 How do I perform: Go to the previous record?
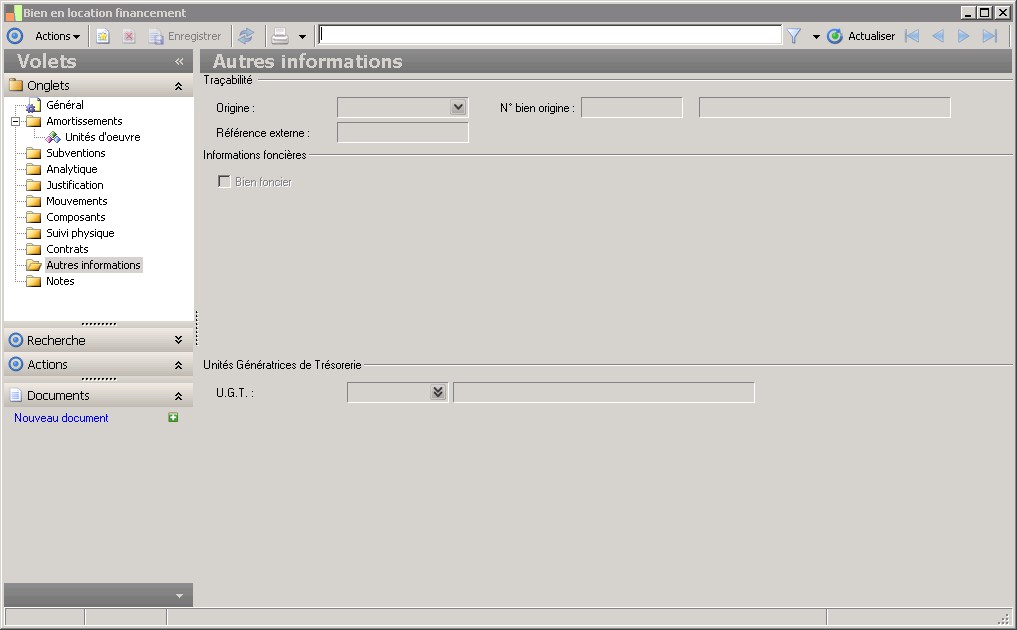[x=938, y=36]
